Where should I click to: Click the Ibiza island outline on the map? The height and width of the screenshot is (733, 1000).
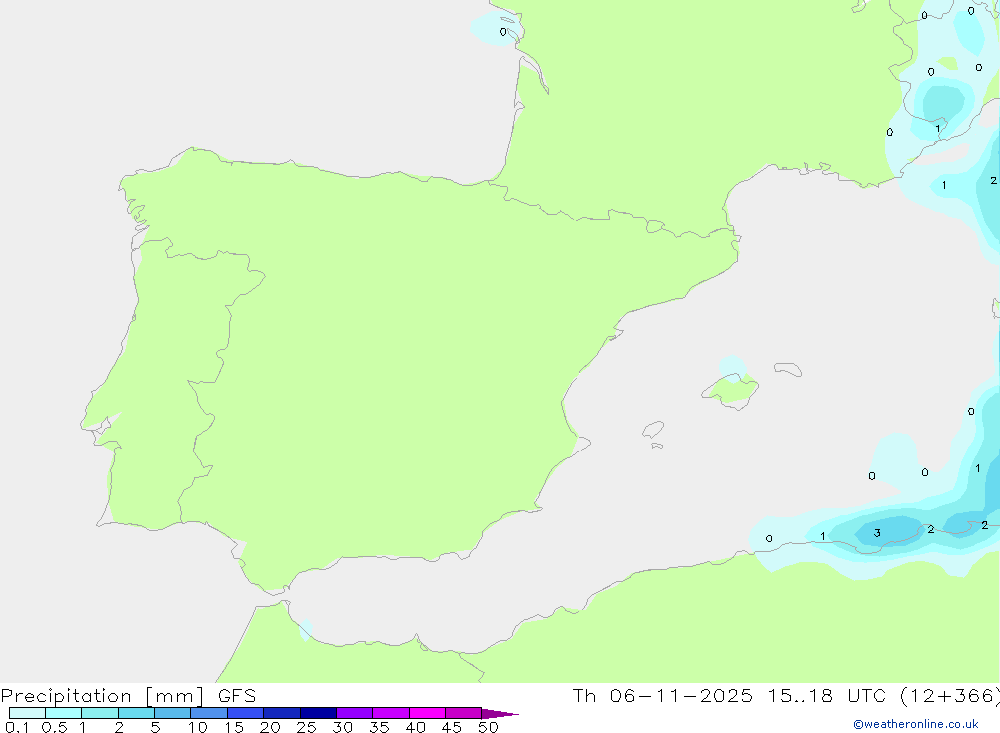[653, 429]
